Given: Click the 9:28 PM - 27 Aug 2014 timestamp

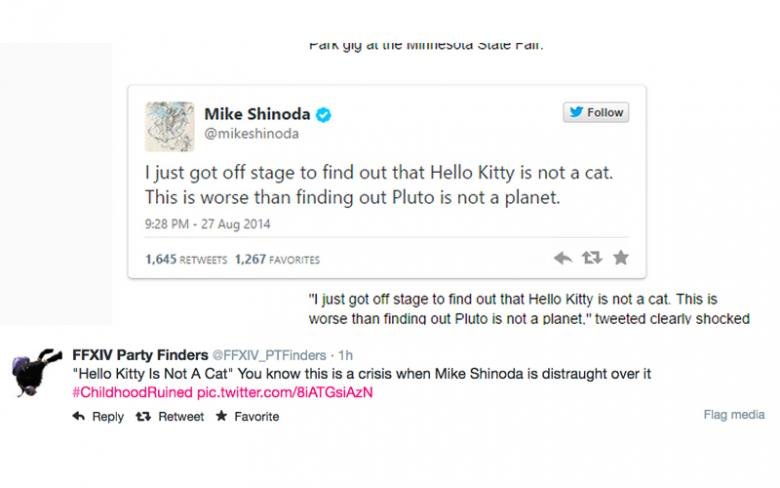Looking at the screenshot, I should (207, 224).
